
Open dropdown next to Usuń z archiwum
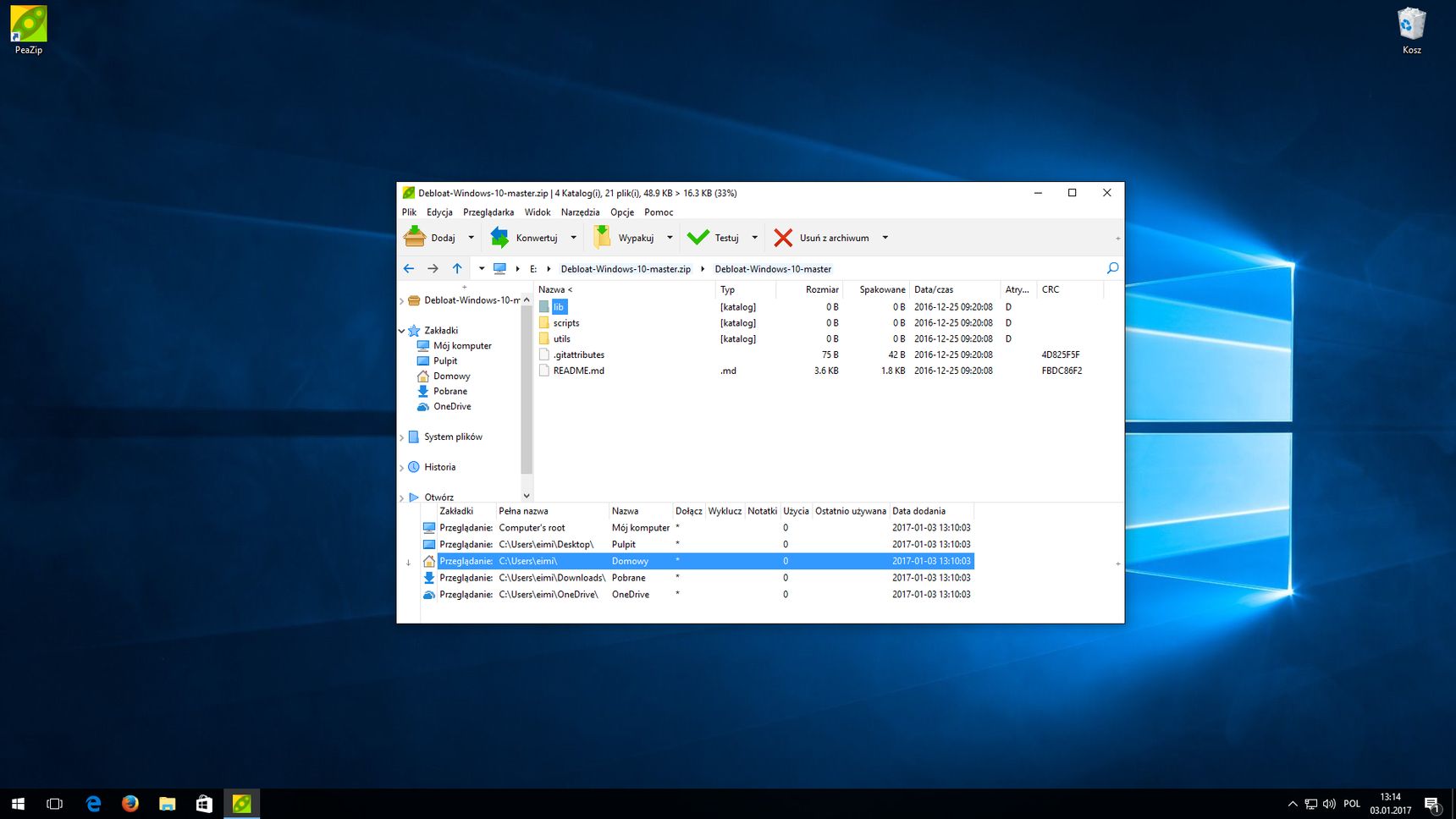click(885, 238)
